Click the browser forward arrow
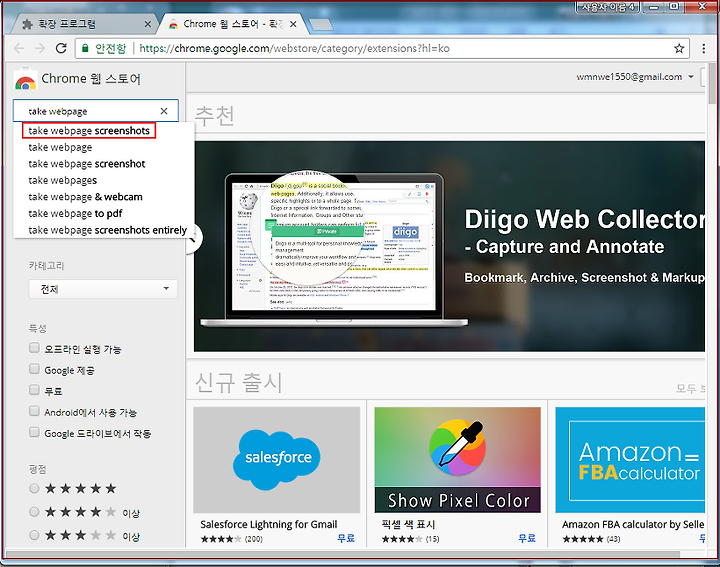The width and height of the screenshot is (720, 567). pyautogui.click(x=40, y=48)
